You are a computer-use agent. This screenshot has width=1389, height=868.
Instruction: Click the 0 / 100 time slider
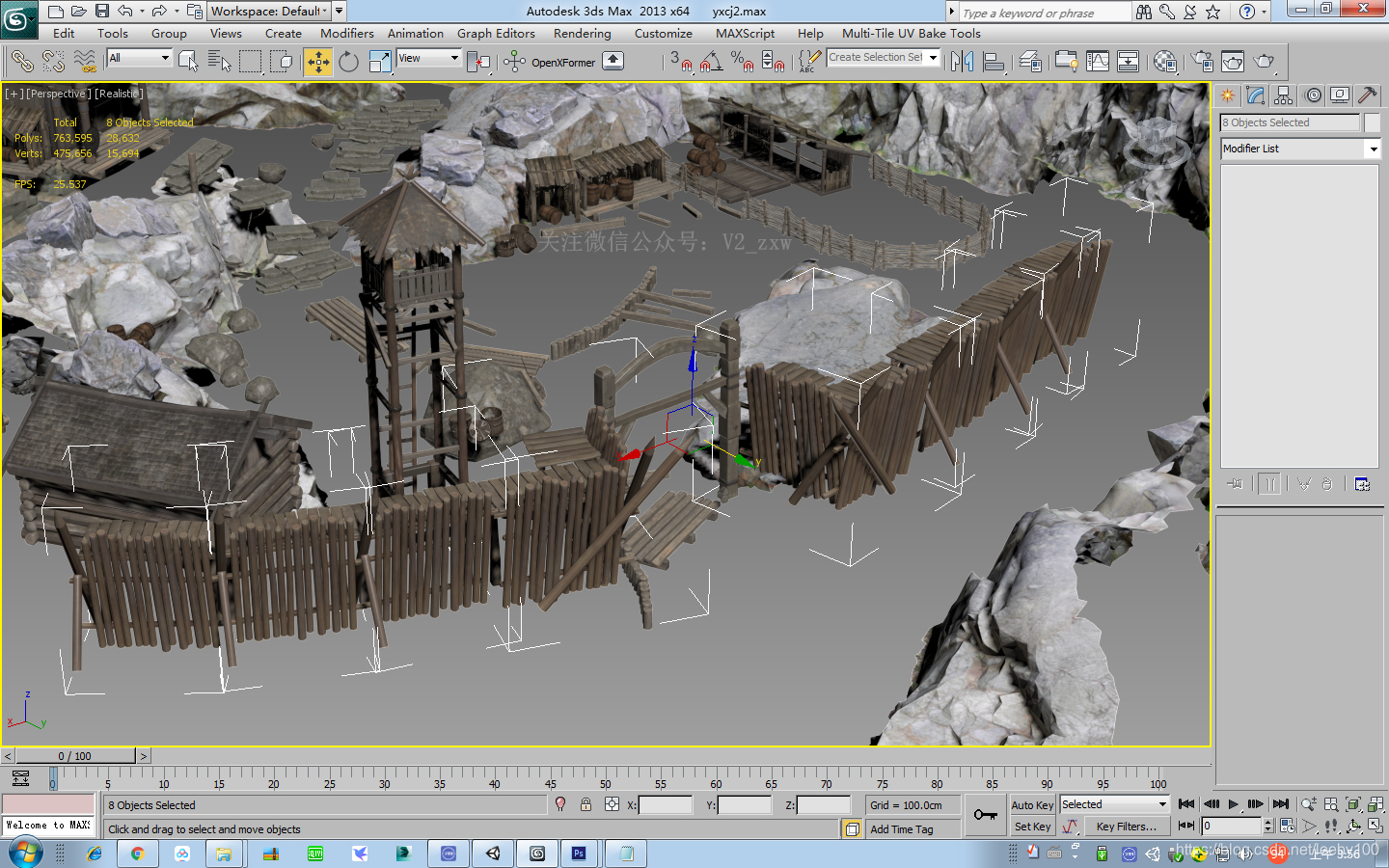tap(75, 756)
